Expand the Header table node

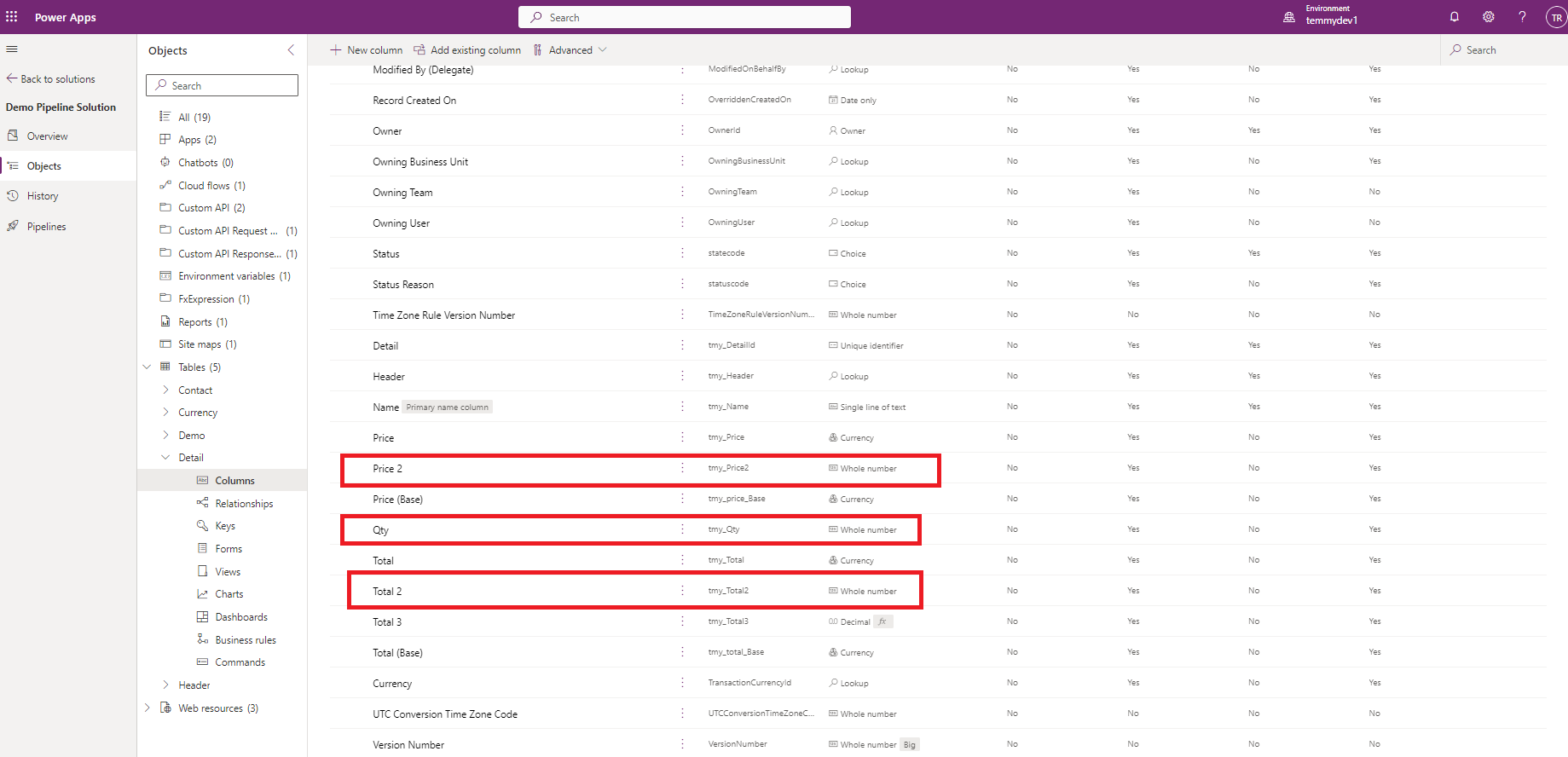click(165, 685)
